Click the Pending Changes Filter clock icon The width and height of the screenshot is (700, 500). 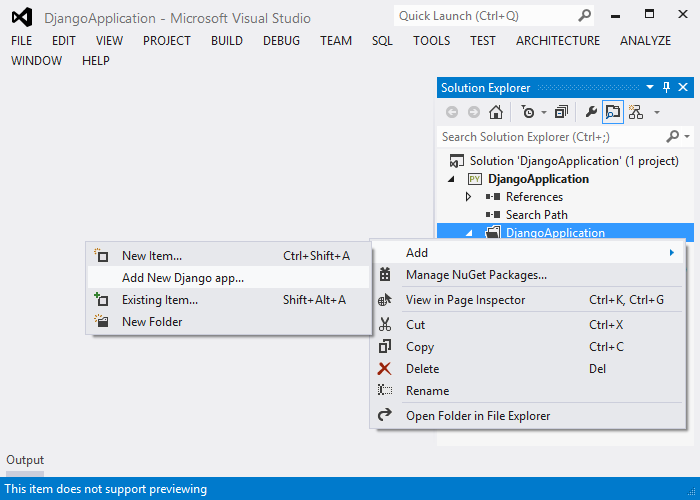(x=528, y=112)
